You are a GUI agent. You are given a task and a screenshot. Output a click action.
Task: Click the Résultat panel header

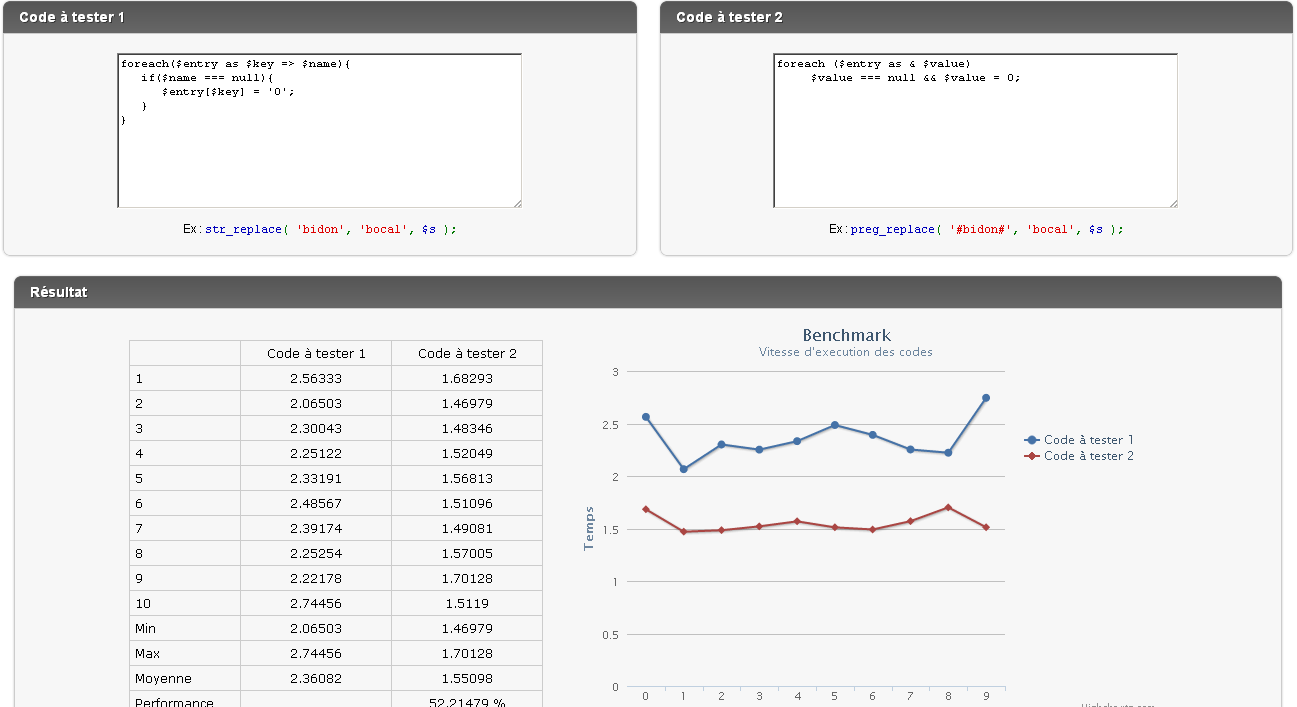(x=647, y=292)
